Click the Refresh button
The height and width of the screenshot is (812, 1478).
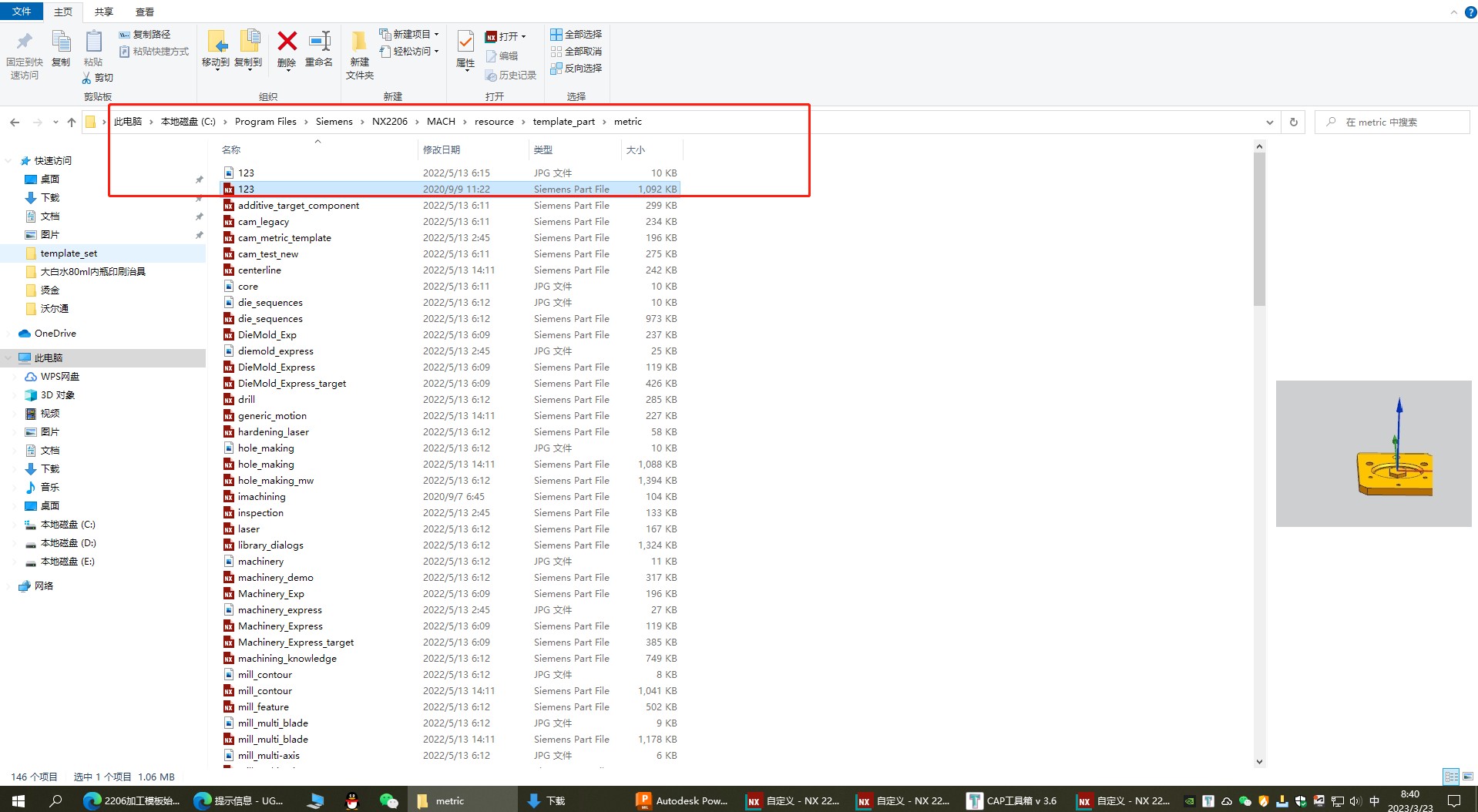(x=1294, y=122)
